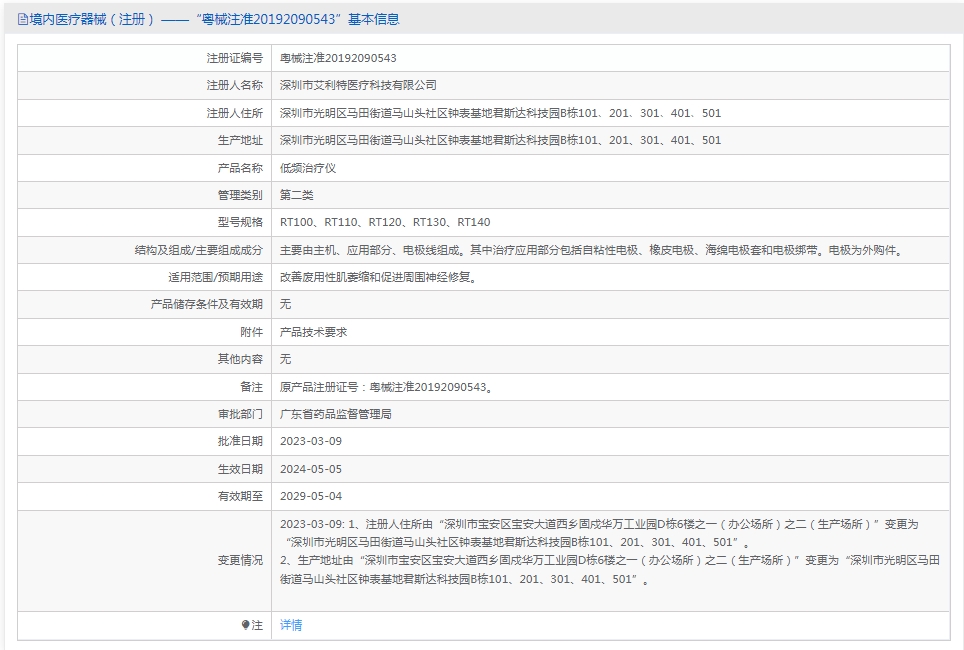The image size is (964, 650).
Task: Click the label 备注
Action: (251, 387)
